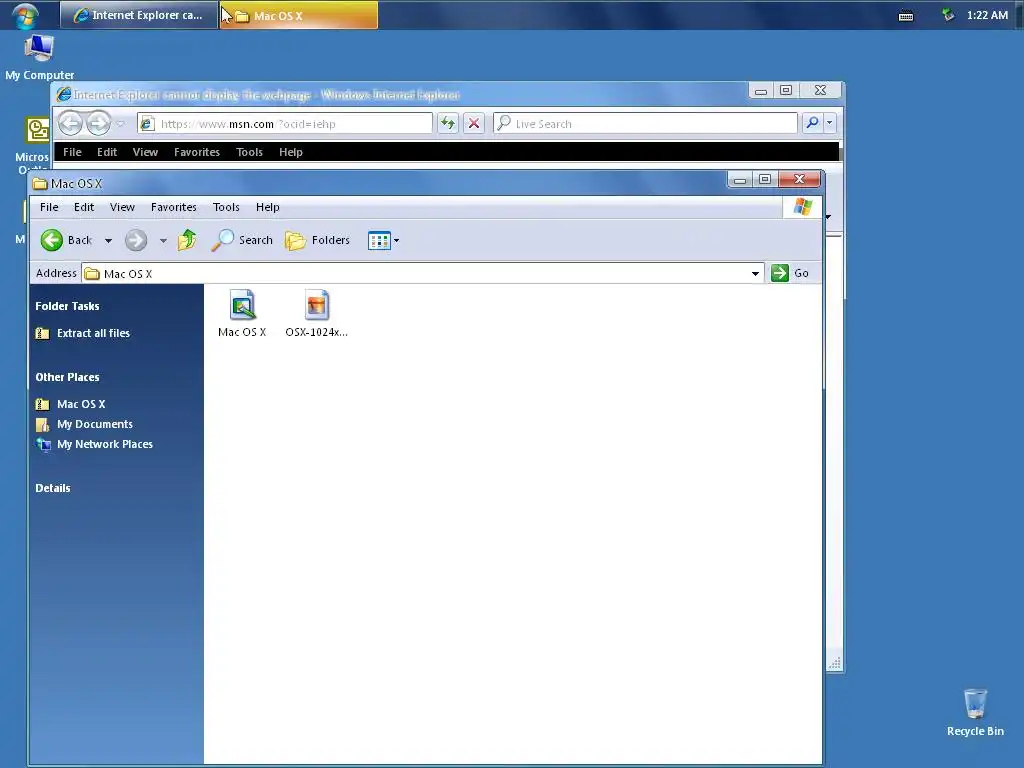Open File menu in Mac OS X window
The image size is (1024, 768).
pyautogui.click(x=49, y=207)
